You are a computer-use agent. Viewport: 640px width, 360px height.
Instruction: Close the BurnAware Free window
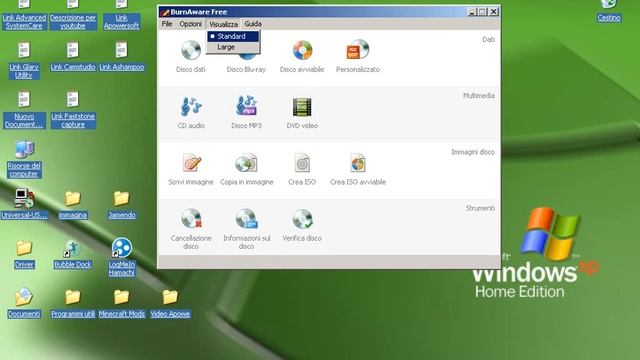click(x=493, y=12)
